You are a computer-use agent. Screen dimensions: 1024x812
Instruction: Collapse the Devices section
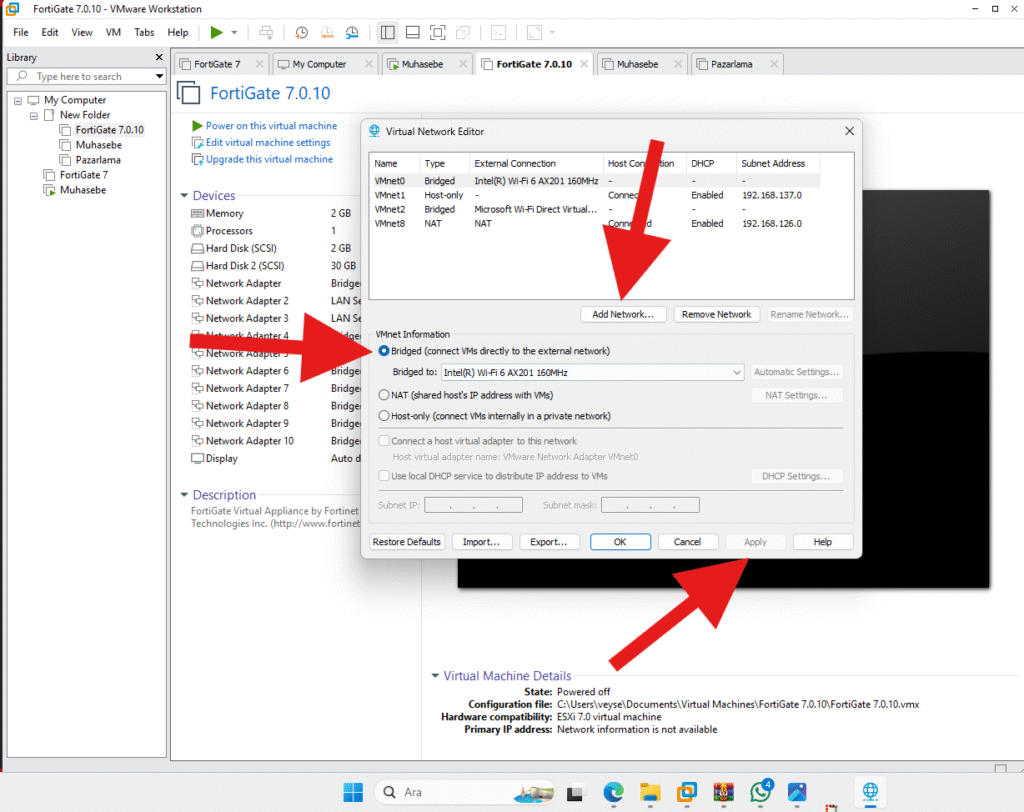coord(184,196)
